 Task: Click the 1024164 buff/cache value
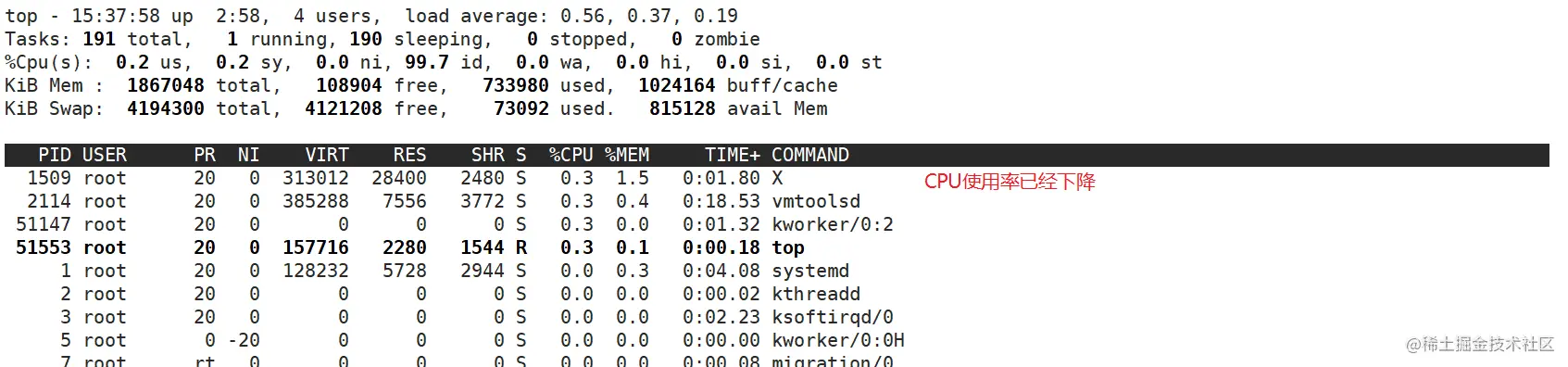[x=677, y=85]
